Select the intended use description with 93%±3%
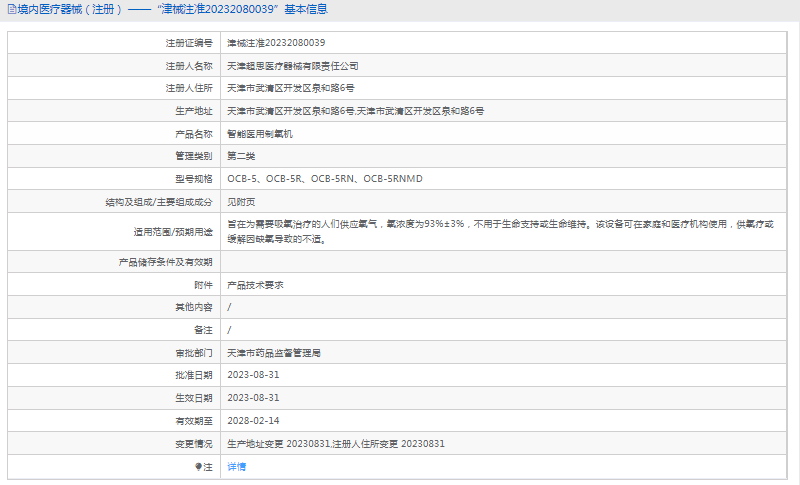This screenshot has width=800, height=485. (x=501, y=232)
